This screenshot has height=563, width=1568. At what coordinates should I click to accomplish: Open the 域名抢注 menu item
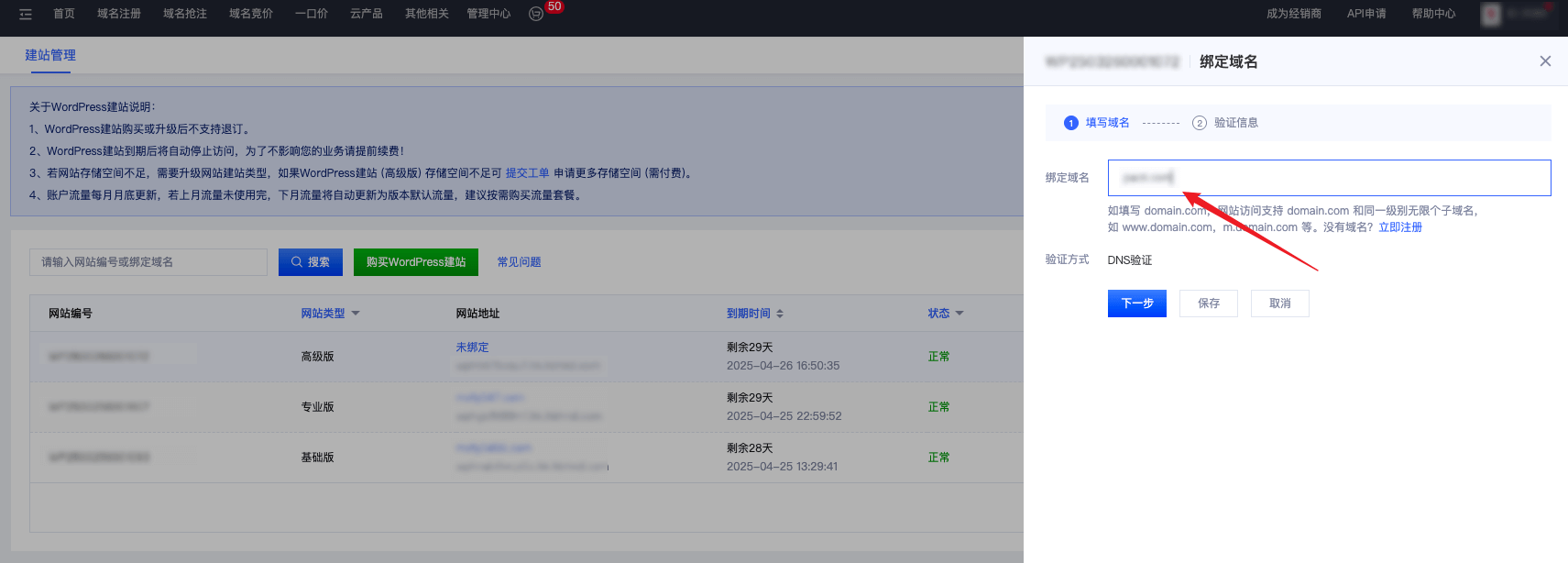(185, 14)
